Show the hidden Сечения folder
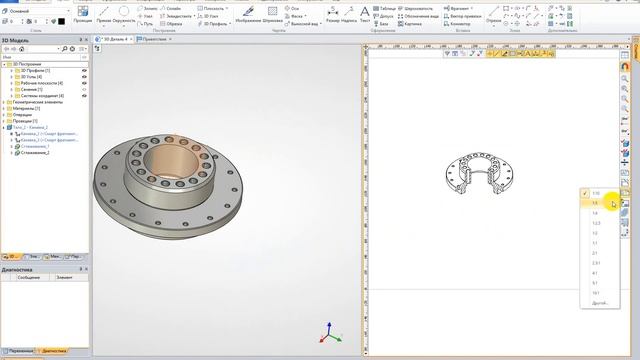Screen dimensions: 640x360 84,89
